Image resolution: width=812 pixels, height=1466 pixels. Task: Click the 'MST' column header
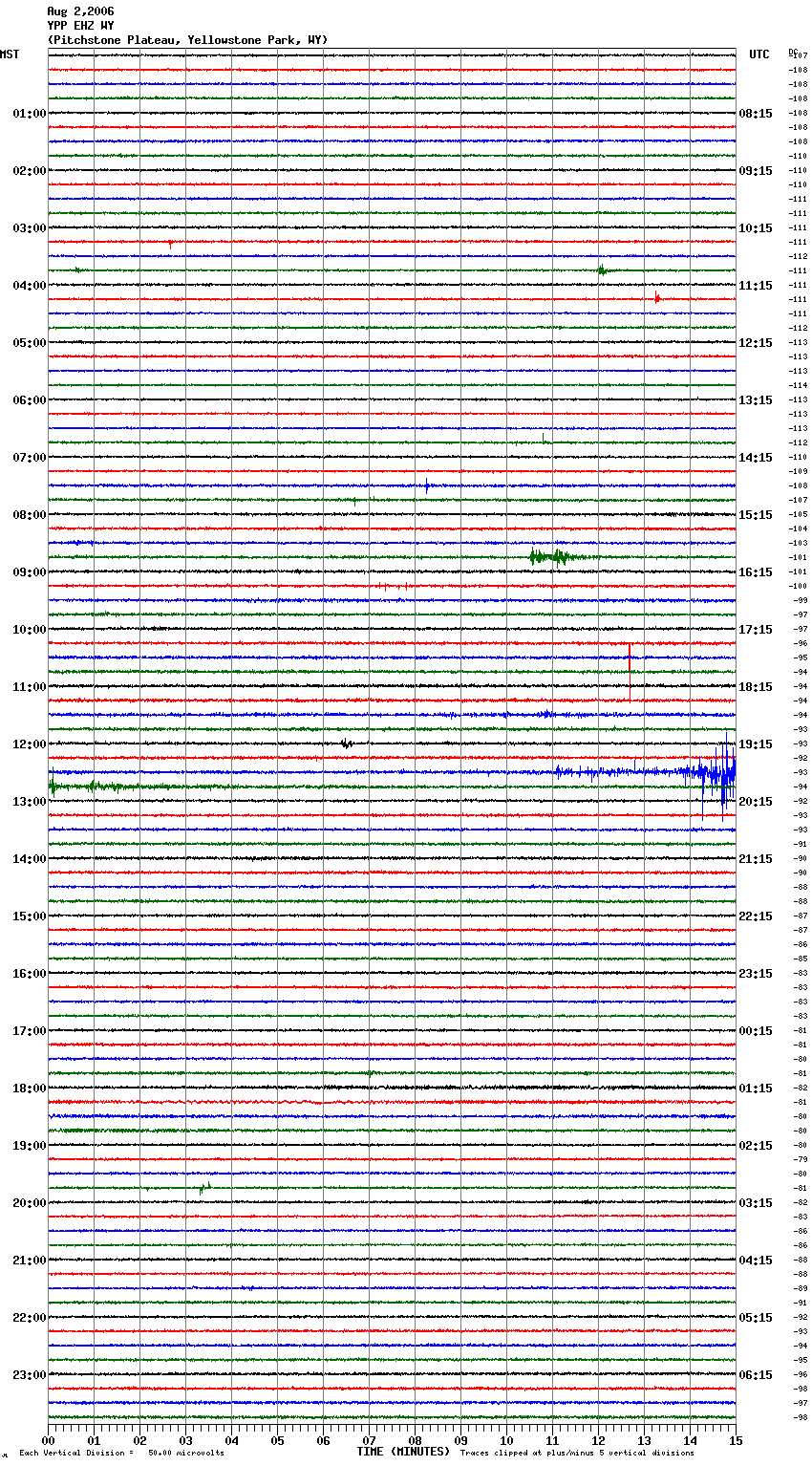(x=10, y=54)
